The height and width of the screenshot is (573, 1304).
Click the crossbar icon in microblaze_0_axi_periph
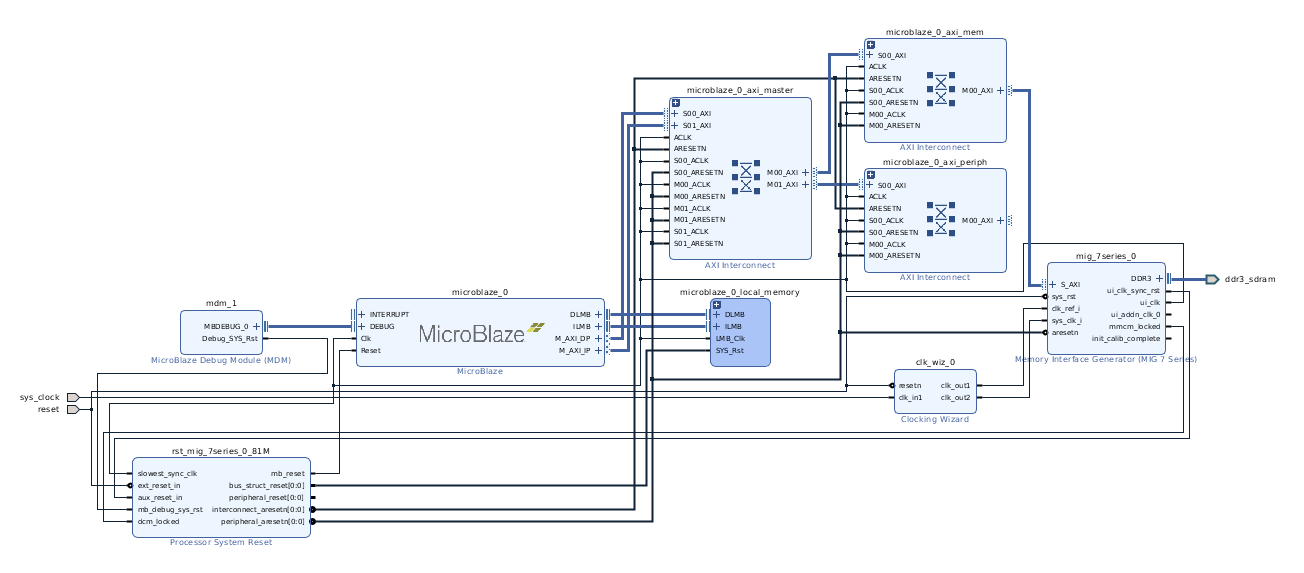[940, 219]
